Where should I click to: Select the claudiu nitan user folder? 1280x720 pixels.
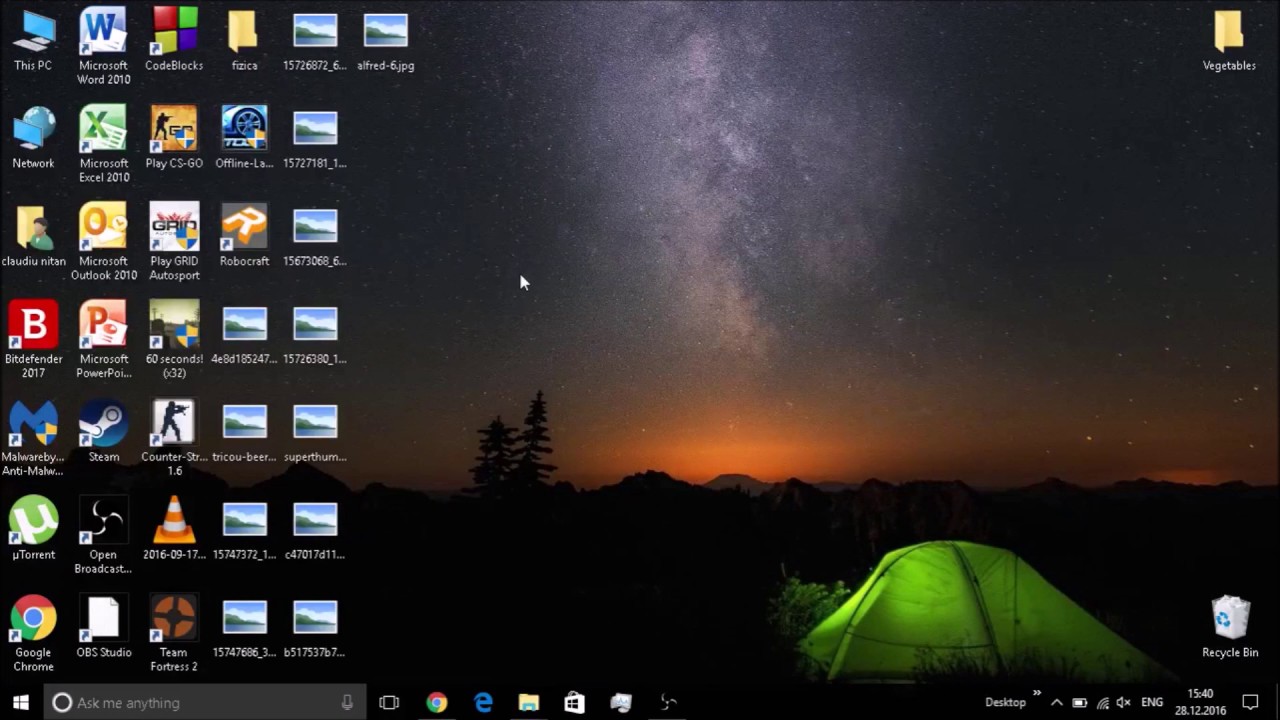(33, 236)
